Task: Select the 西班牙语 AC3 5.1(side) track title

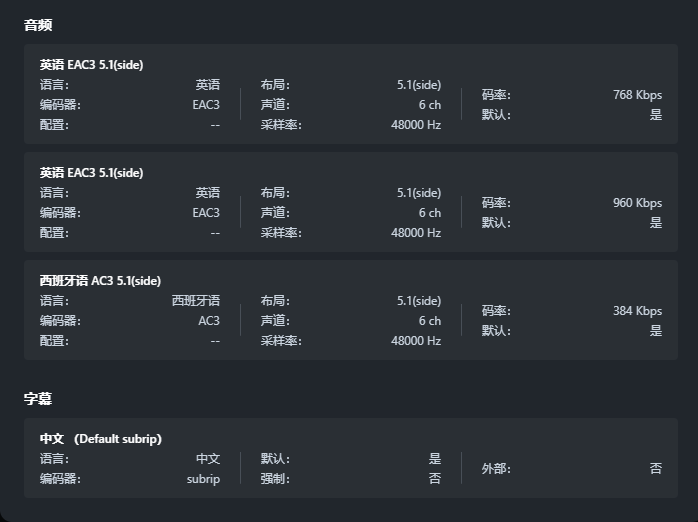Action: 100,281
